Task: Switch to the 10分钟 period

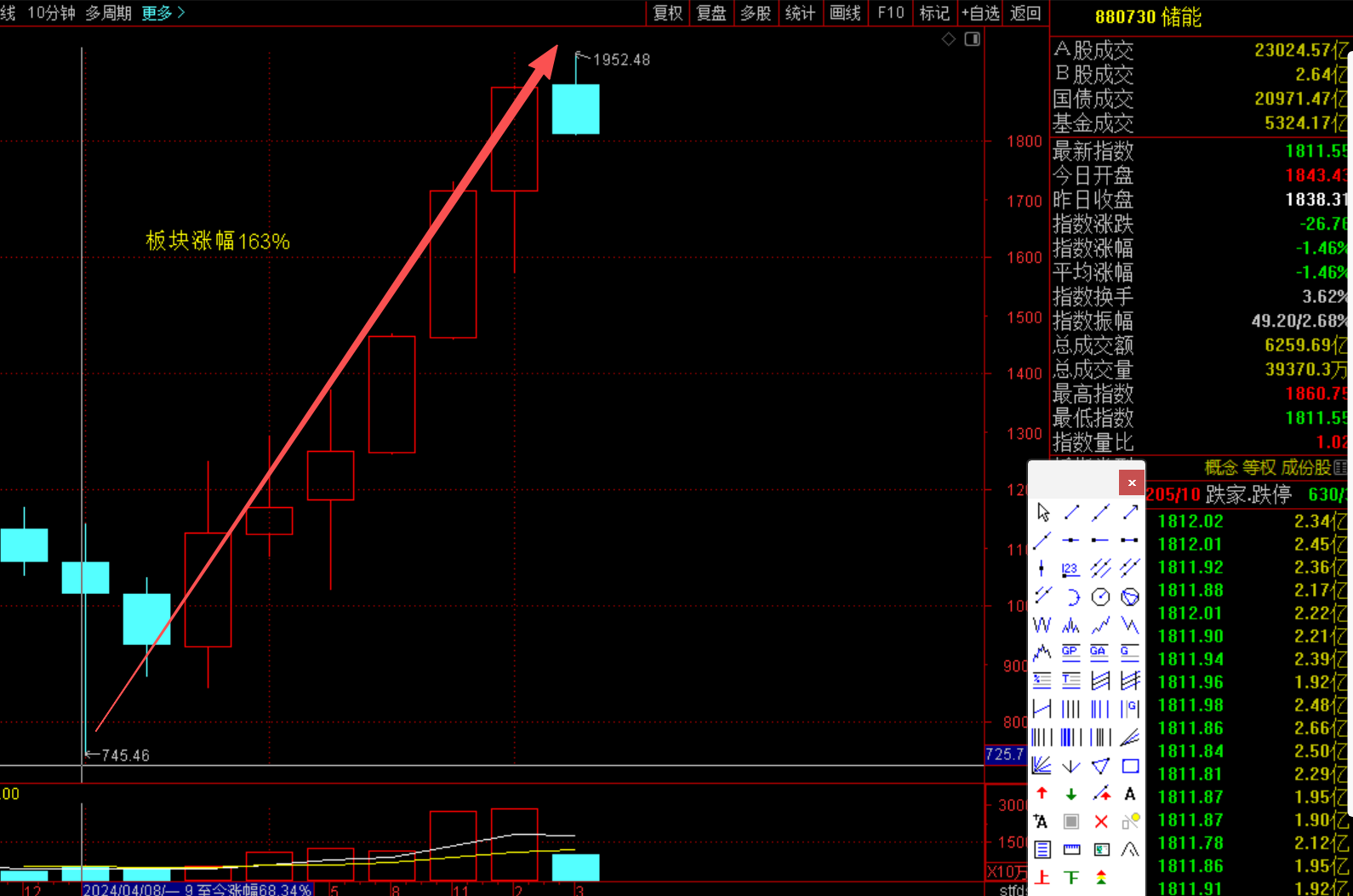Action: point(51,13)
